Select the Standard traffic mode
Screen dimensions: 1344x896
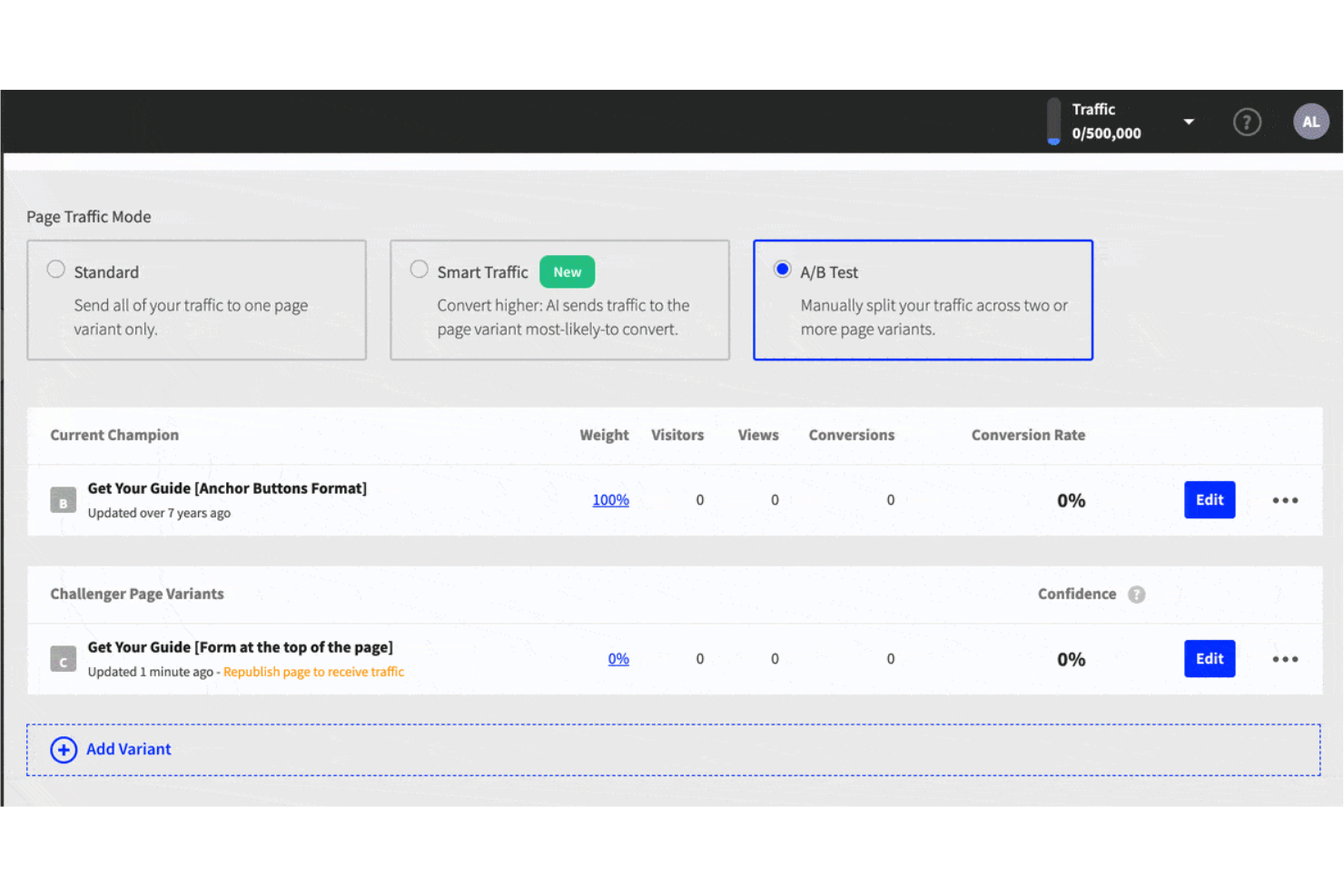point(55,269)
